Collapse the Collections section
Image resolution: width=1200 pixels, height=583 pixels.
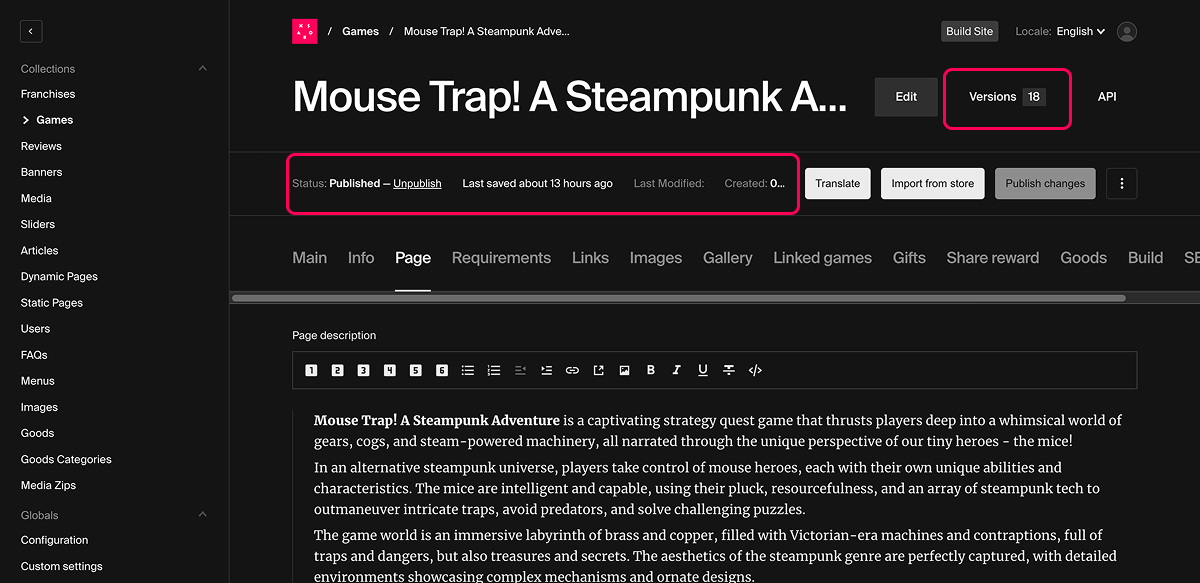[x=203, y=69]
